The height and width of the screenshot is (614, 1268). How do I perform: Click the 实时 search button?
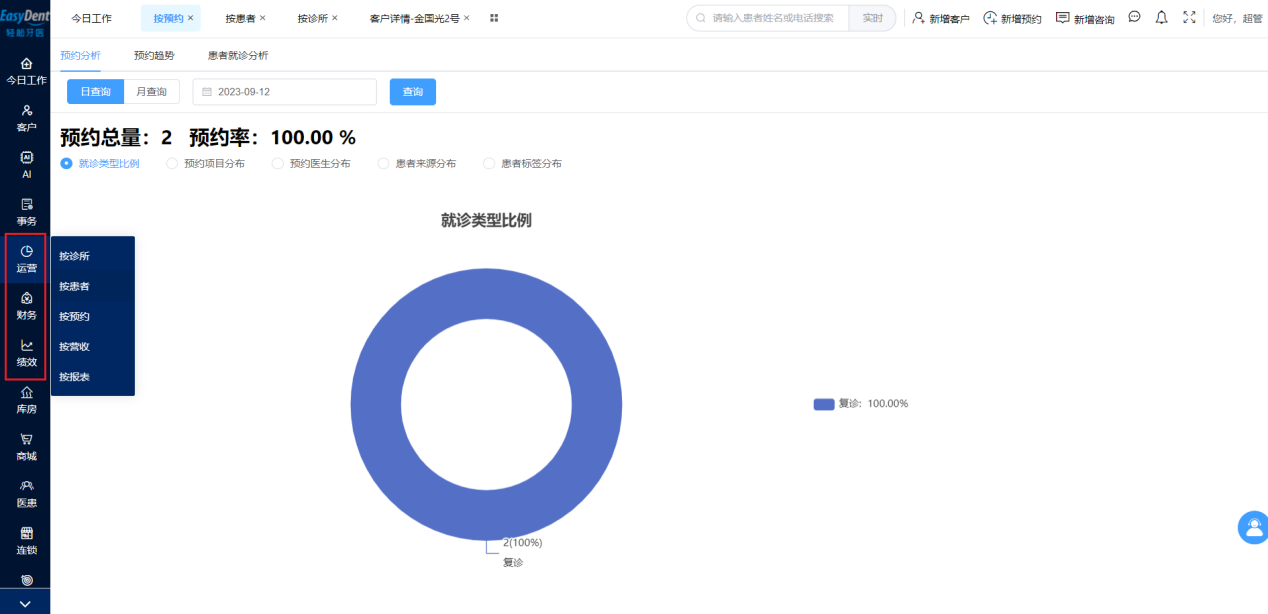tap(872, 18)
